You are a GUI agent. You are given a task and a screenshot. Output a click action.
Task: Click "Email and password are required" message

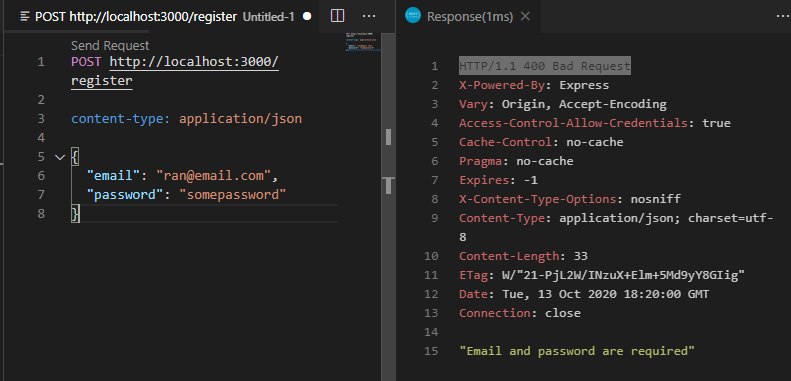click(577, 351)
